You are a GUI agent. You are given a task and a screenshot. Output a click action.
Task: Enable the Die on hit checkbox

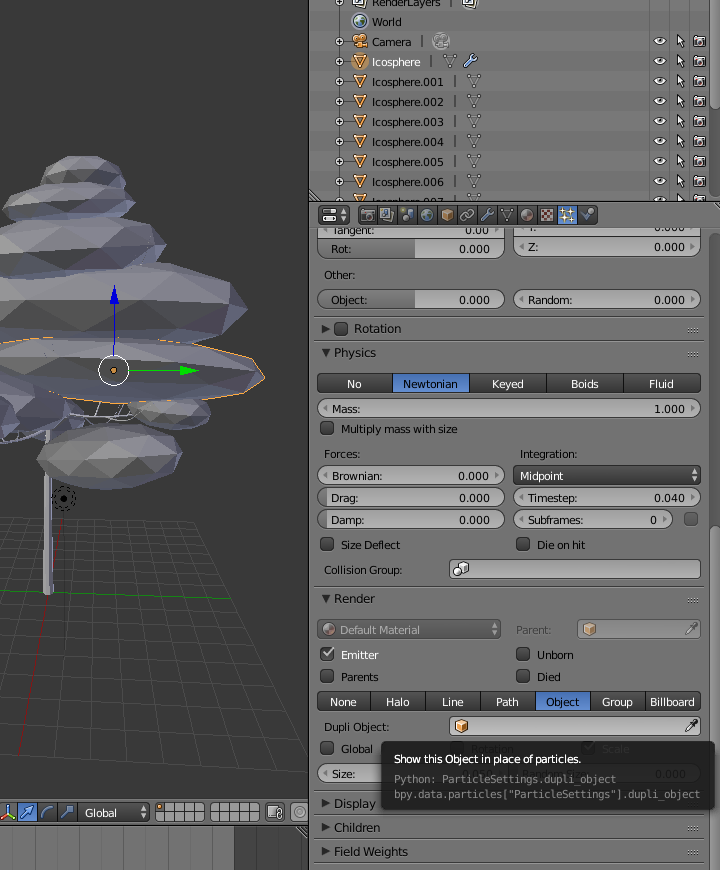[523, 544]
